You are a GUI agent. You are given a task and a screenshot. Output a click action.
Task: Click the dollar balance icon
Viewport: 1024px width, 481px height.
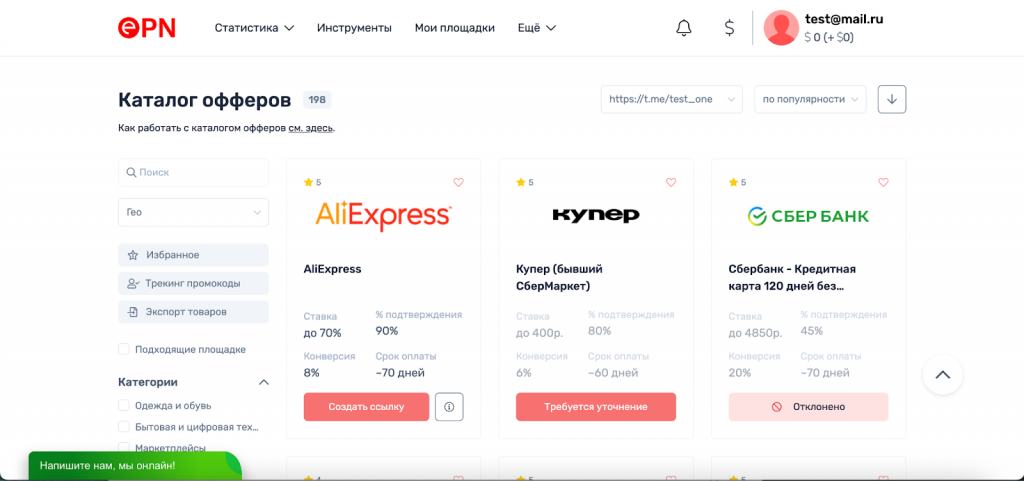click(729, 28)
